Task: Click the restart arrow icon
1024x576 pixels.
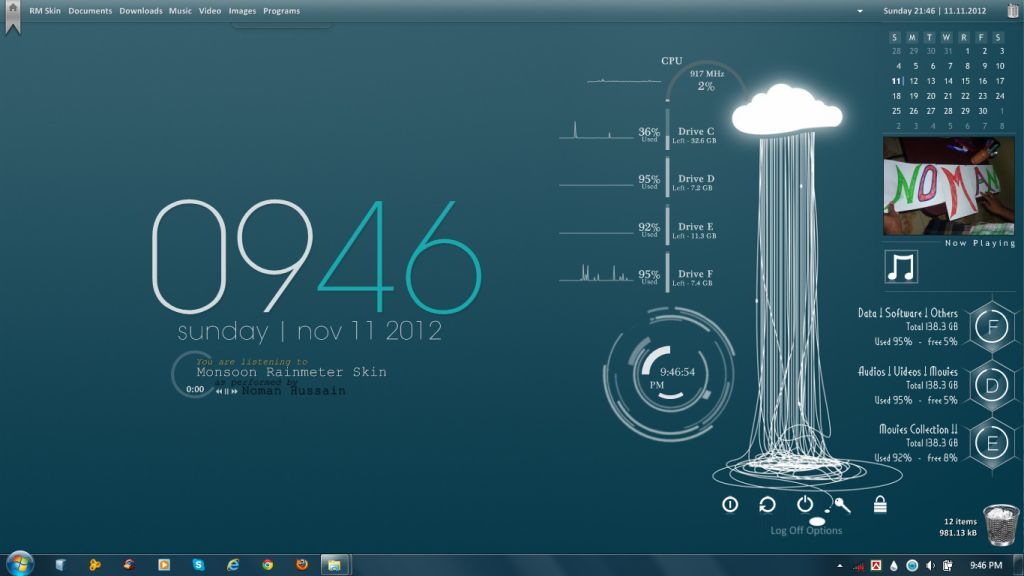Action: 767,504
